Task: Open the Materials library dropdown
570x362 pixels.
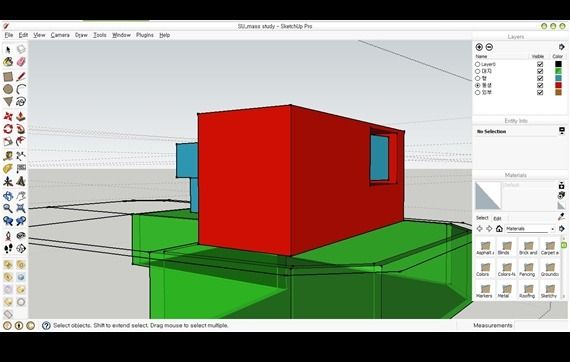Action: [530, 229]
